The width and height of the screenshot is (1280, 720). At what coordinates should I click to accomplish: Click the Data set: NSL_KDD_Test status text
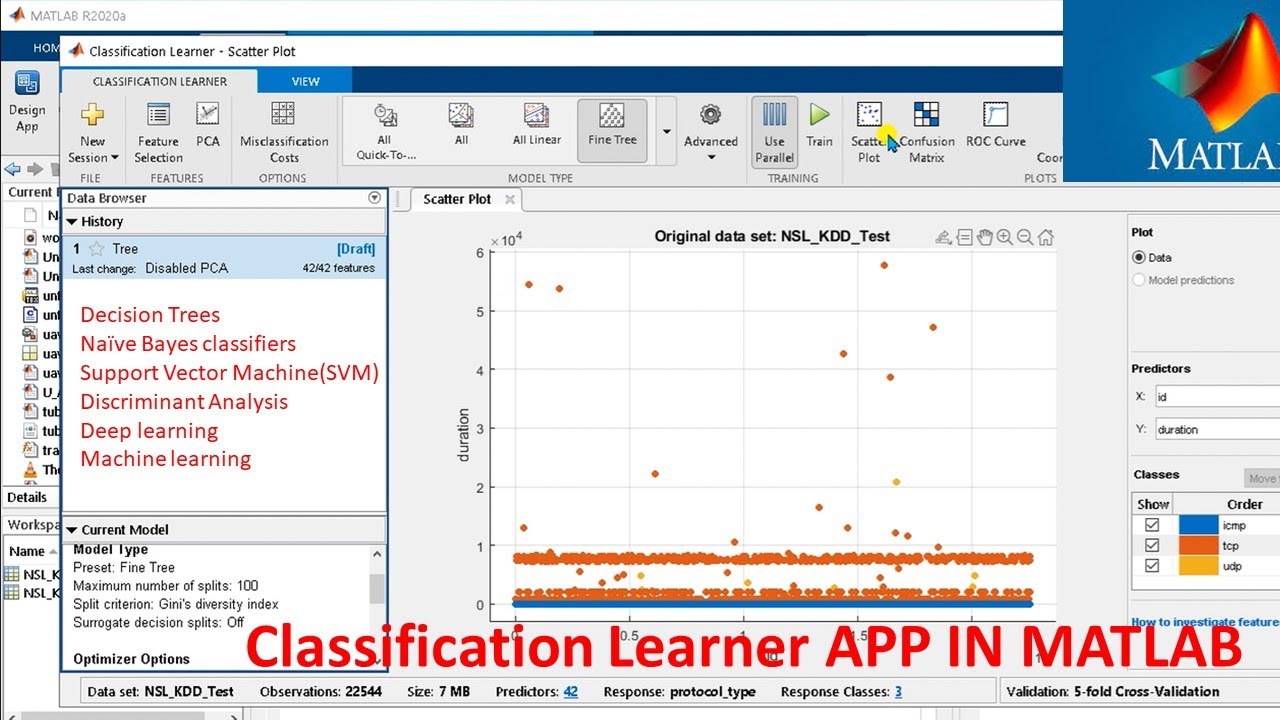pos(161,691)
